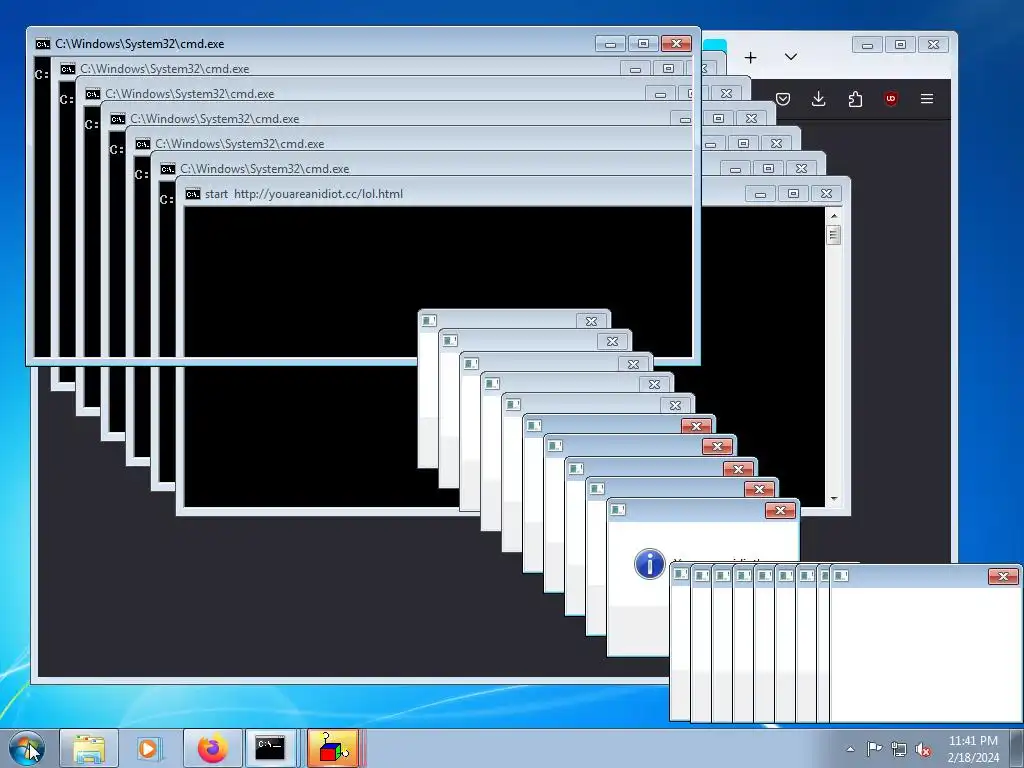Minimize the Firefox browser window
The height and width of the screenshot is (768, 1024).
click(x=867, y=44)
